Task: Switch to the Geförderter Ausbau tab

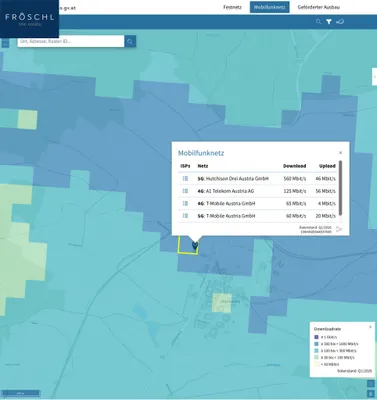Action: (x=319, y=7)
